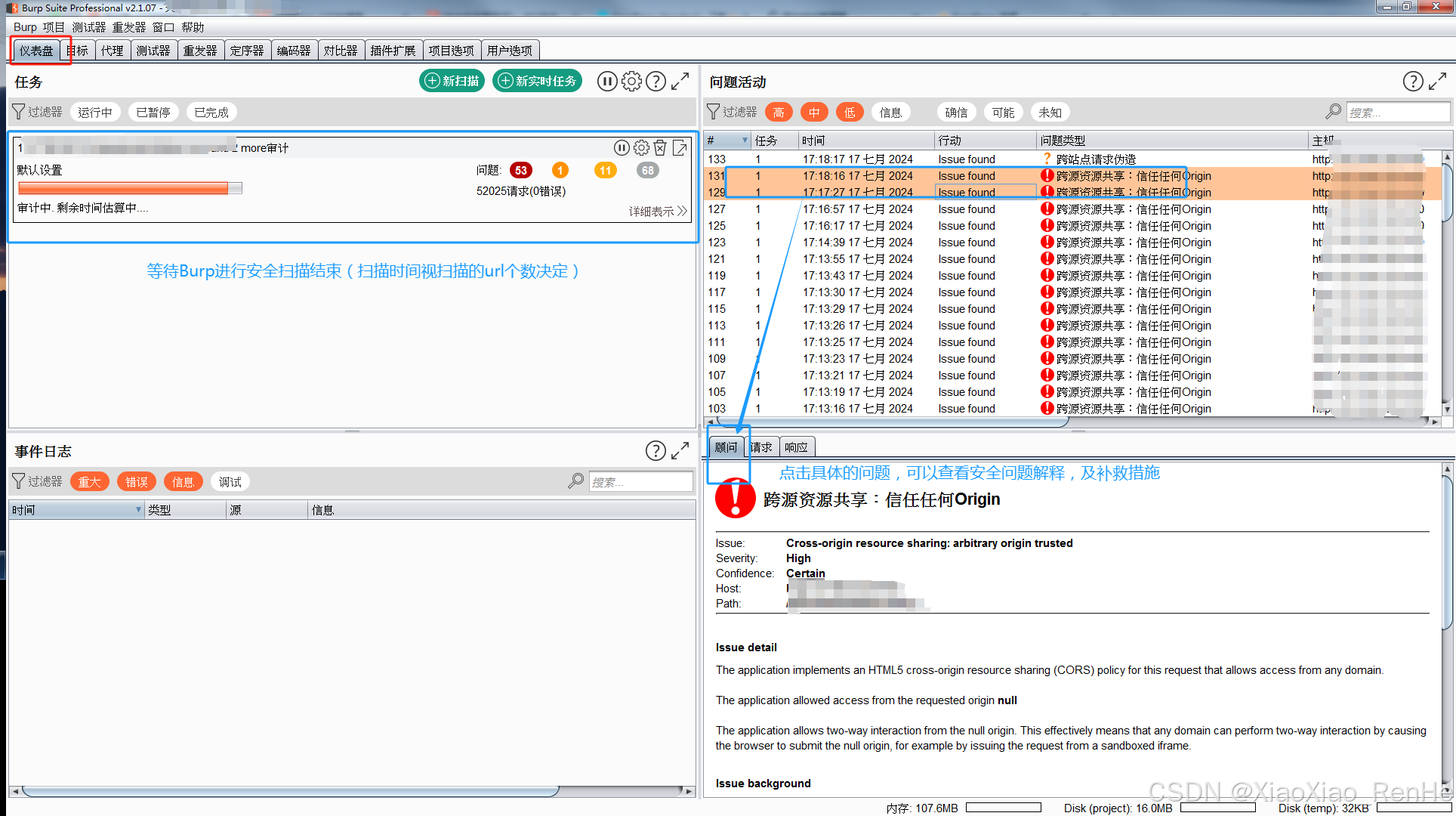Click Burp Suite logo in title bar

tap(13, 8)
